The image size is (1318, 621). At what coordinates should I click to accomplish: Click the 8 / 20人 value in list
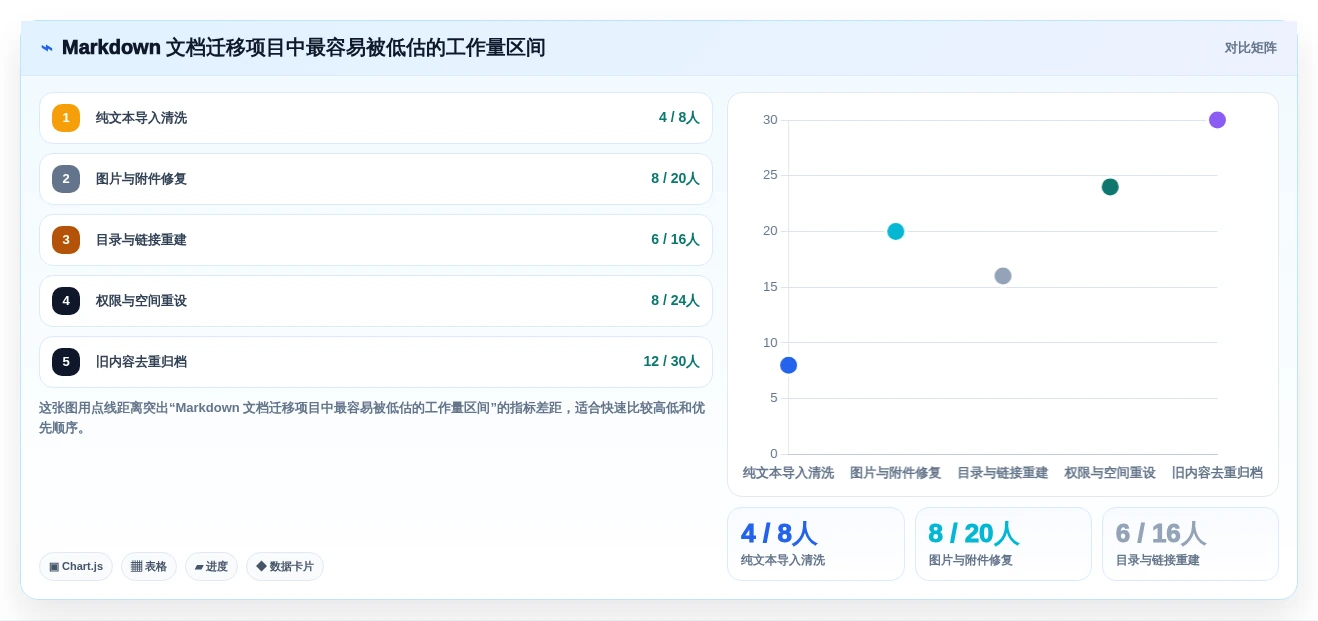pyautogui.click(x=675, y=179)
